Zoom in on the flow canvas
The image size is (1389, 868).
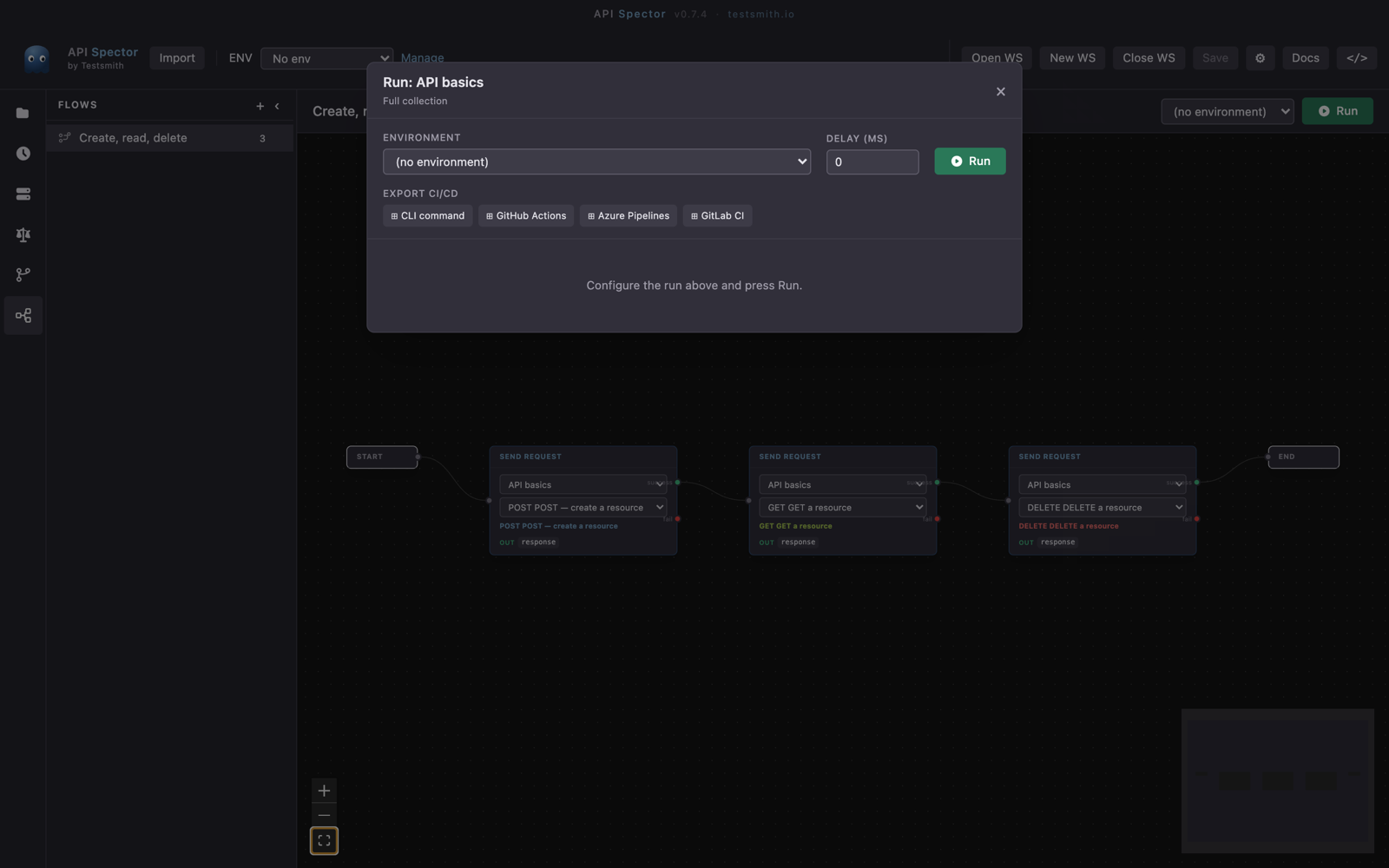click(x=324, y=791)
